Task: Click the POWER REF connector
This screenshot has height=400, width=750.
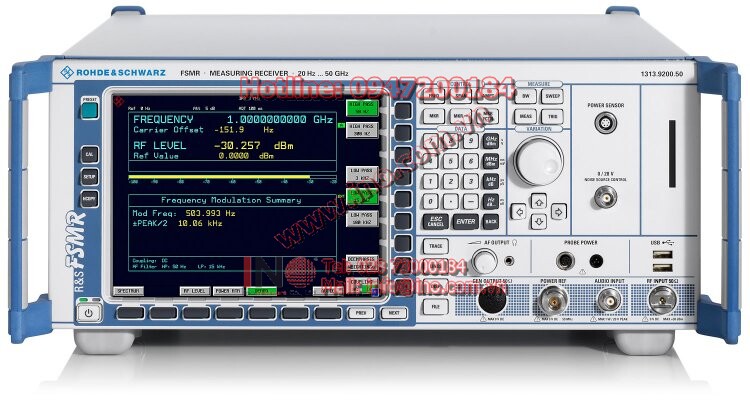Action: point(553,301)
